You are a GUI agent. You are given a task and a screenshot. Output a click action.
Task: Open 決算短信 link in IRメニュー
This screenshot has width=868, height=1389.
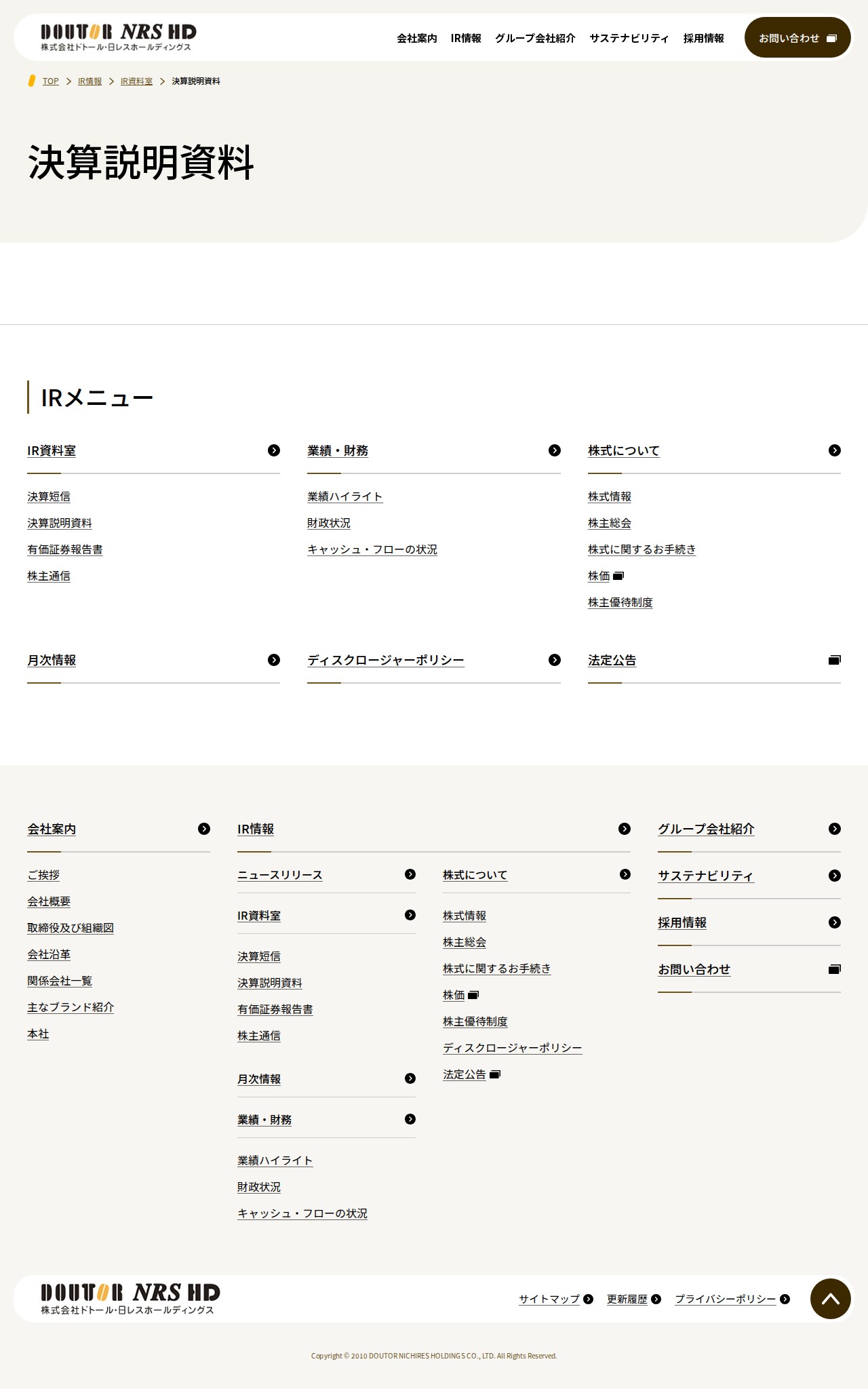(x=49, y=496)
